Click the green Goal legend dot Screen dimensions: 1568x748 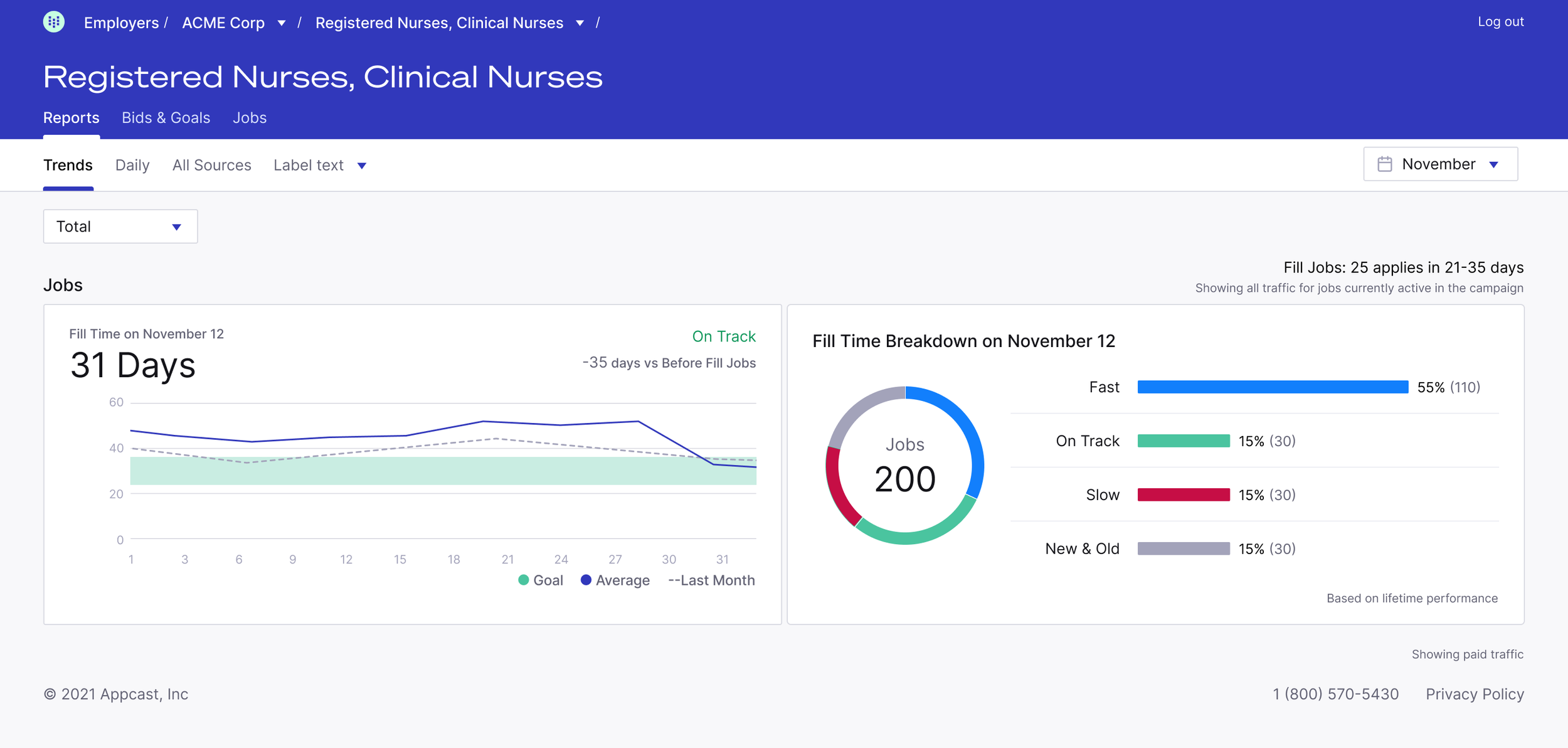pos(524,580)
